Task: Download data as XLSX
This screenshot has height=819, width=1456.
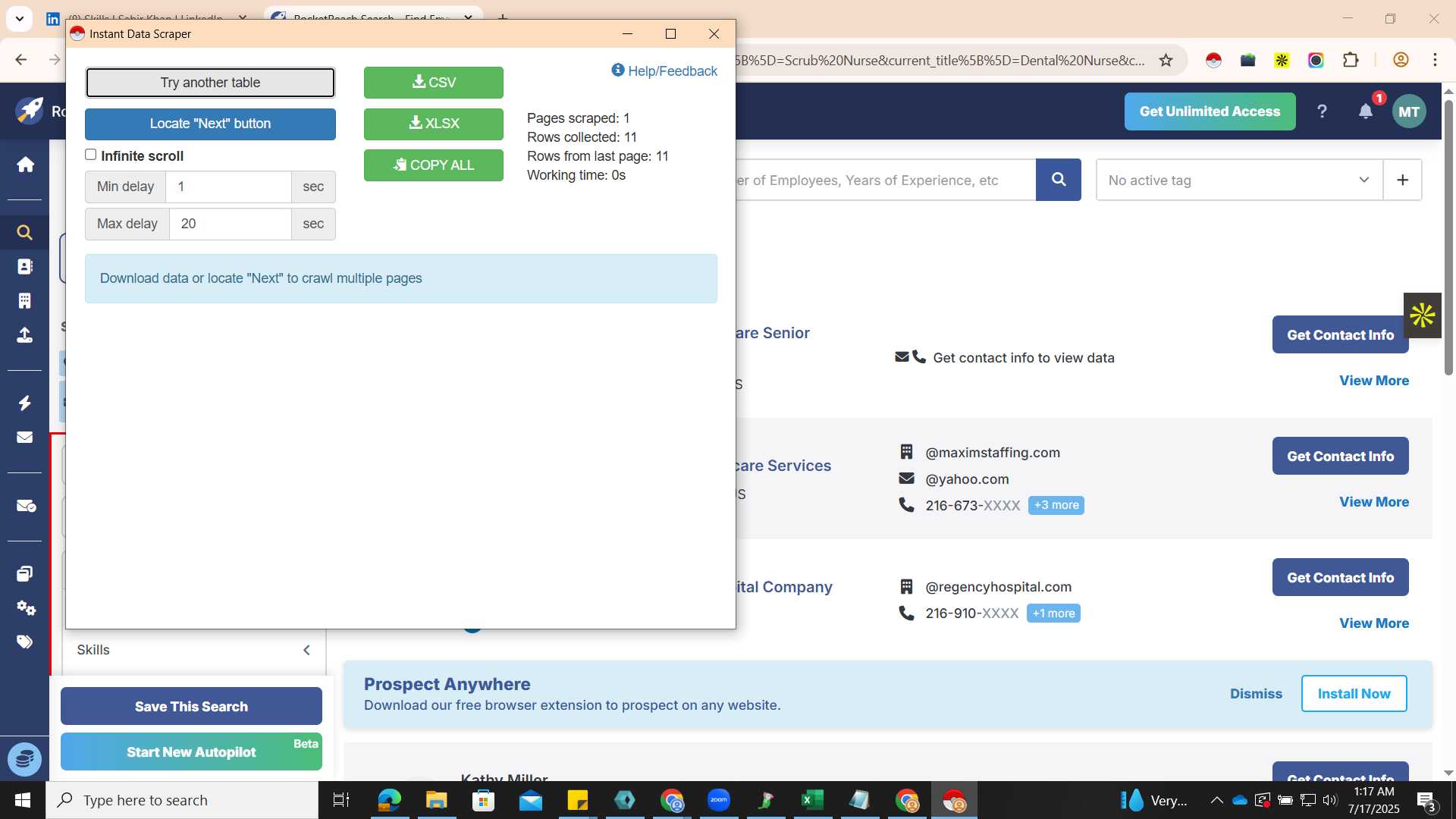Action: (x=434, y=123)
